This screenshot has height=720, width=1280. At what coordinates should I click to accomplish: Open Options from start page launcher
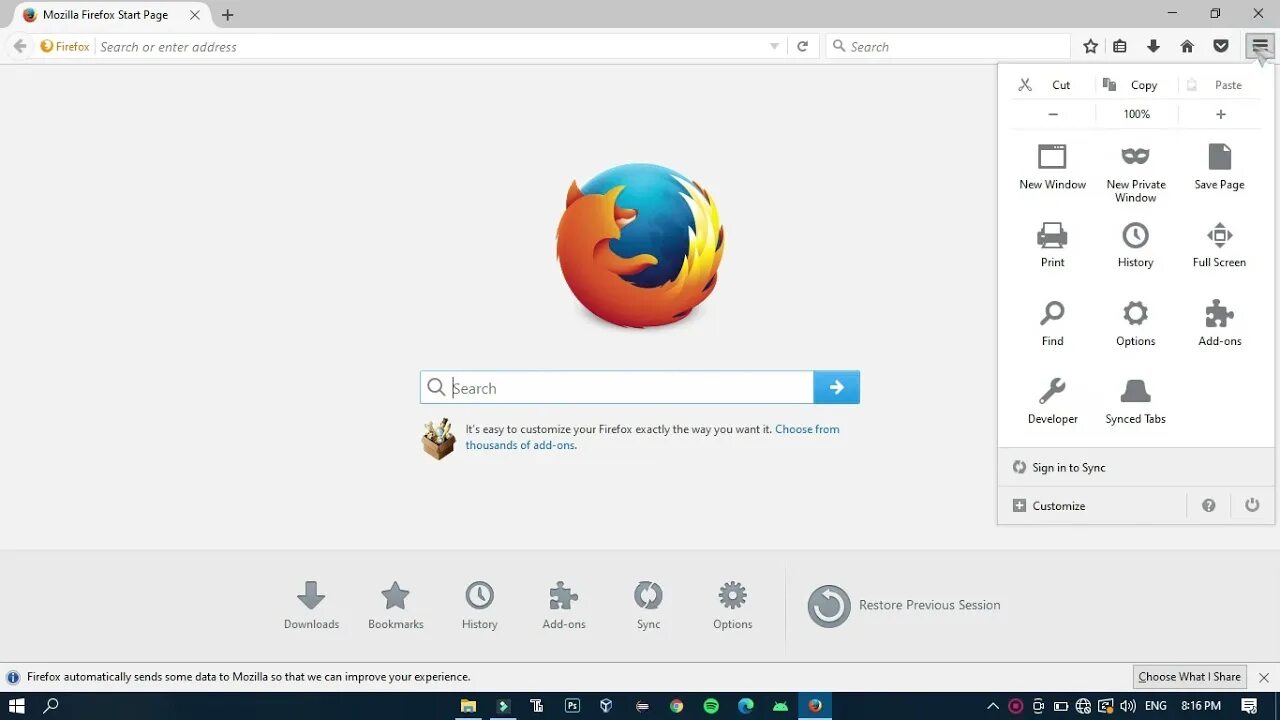(732, 606)
